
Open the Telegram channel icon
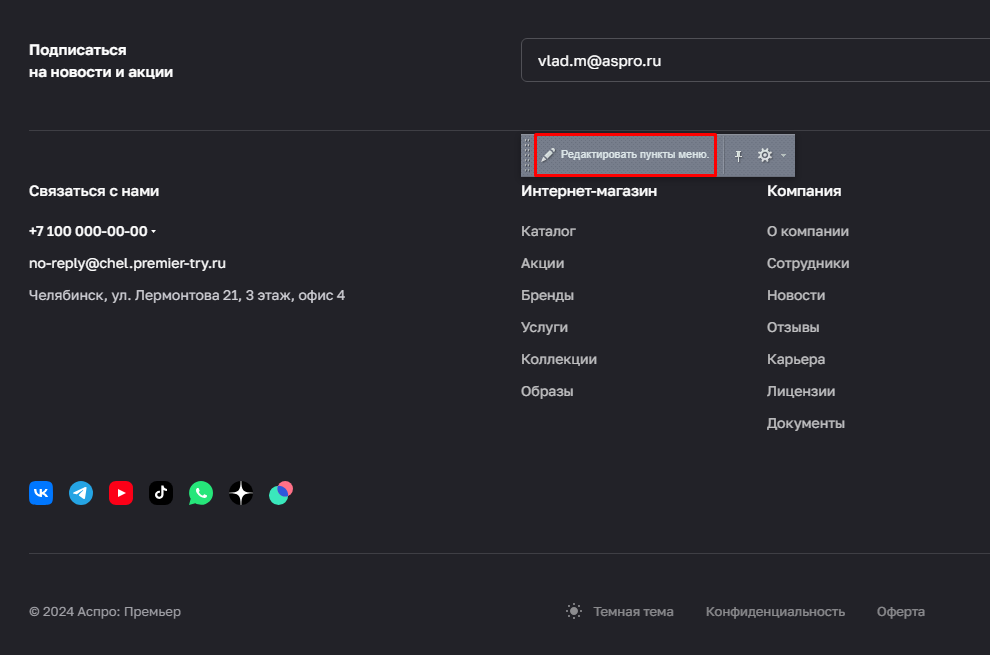pyautogui.click(x=81, y=493)
